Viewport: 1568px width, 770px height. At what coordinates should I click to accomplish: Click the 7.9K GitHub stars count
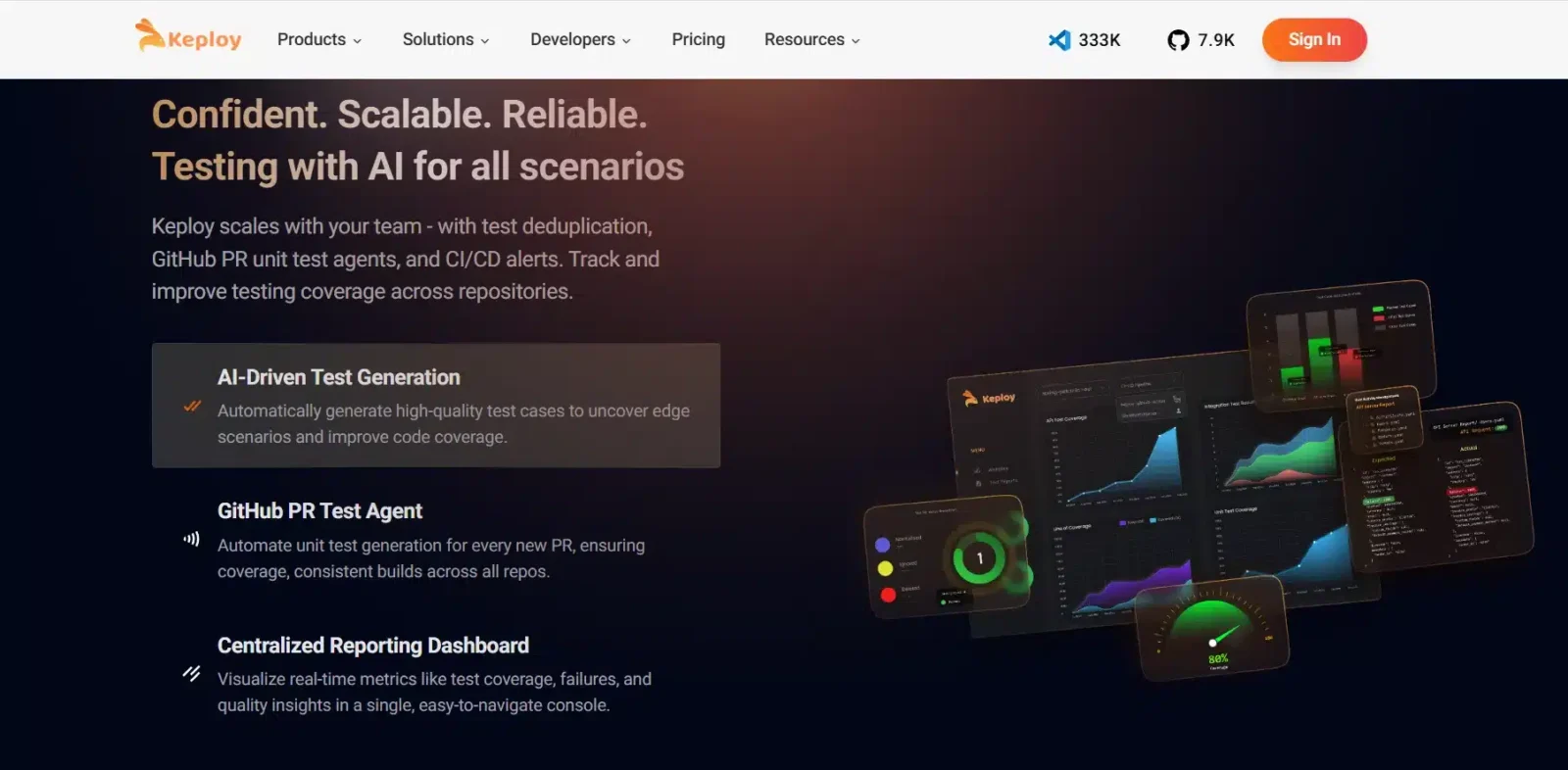(1216, 40)
